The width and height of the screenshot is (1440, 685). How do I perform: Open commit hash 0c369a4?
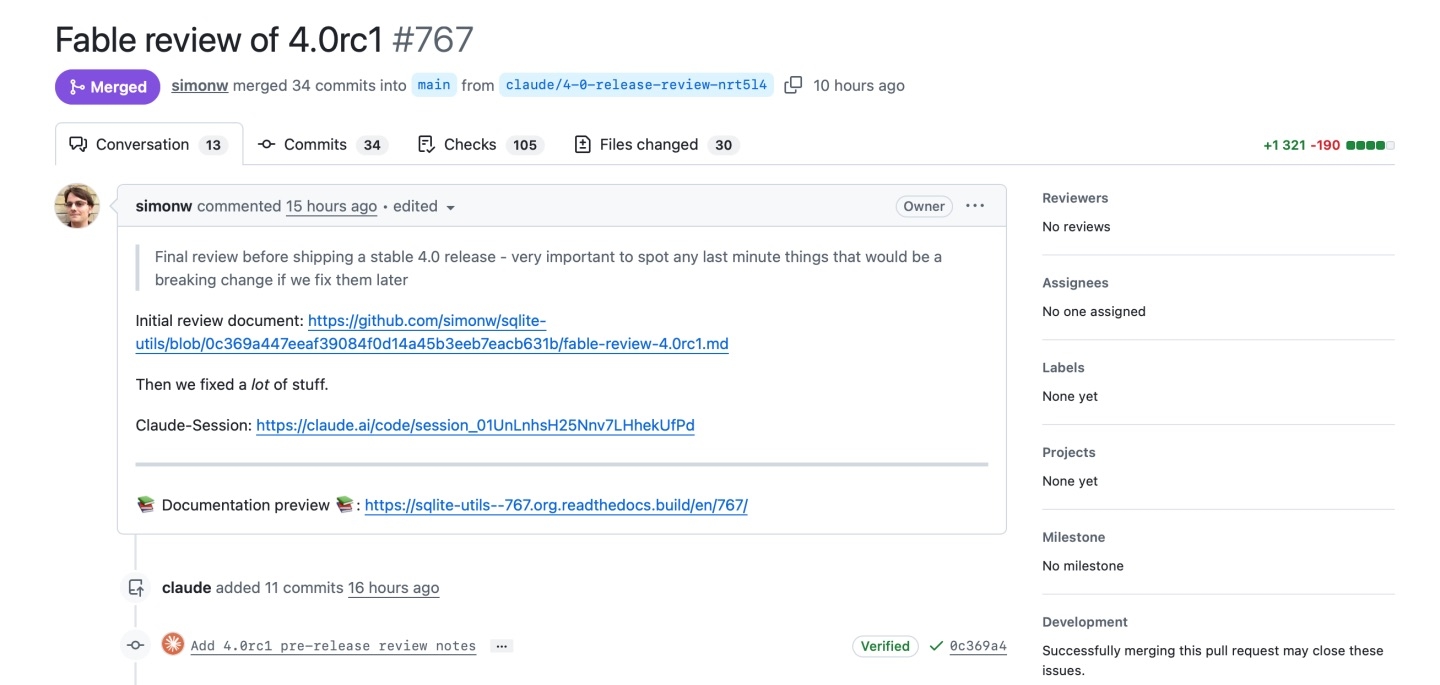pyautogui.click(x=978, y=646)
